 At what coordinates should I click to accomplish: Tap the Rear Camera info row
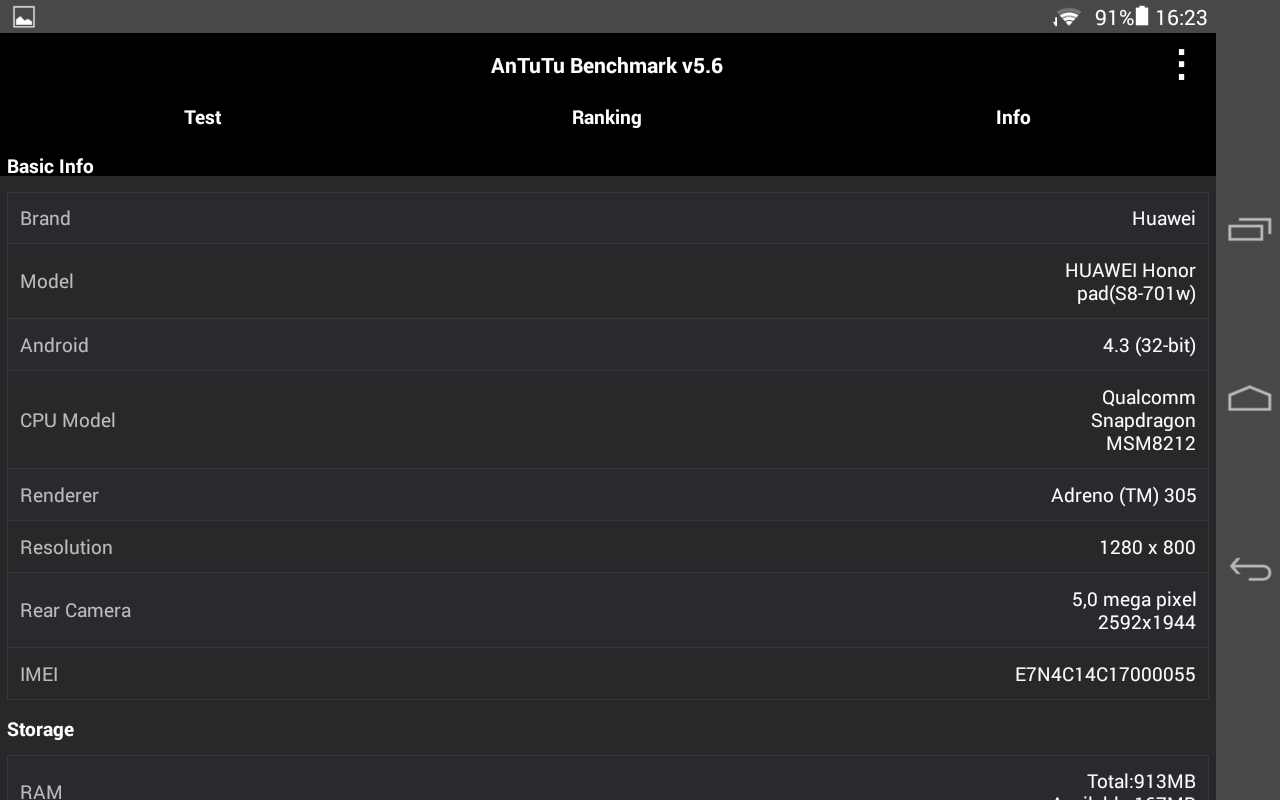[x=607, y=610]
